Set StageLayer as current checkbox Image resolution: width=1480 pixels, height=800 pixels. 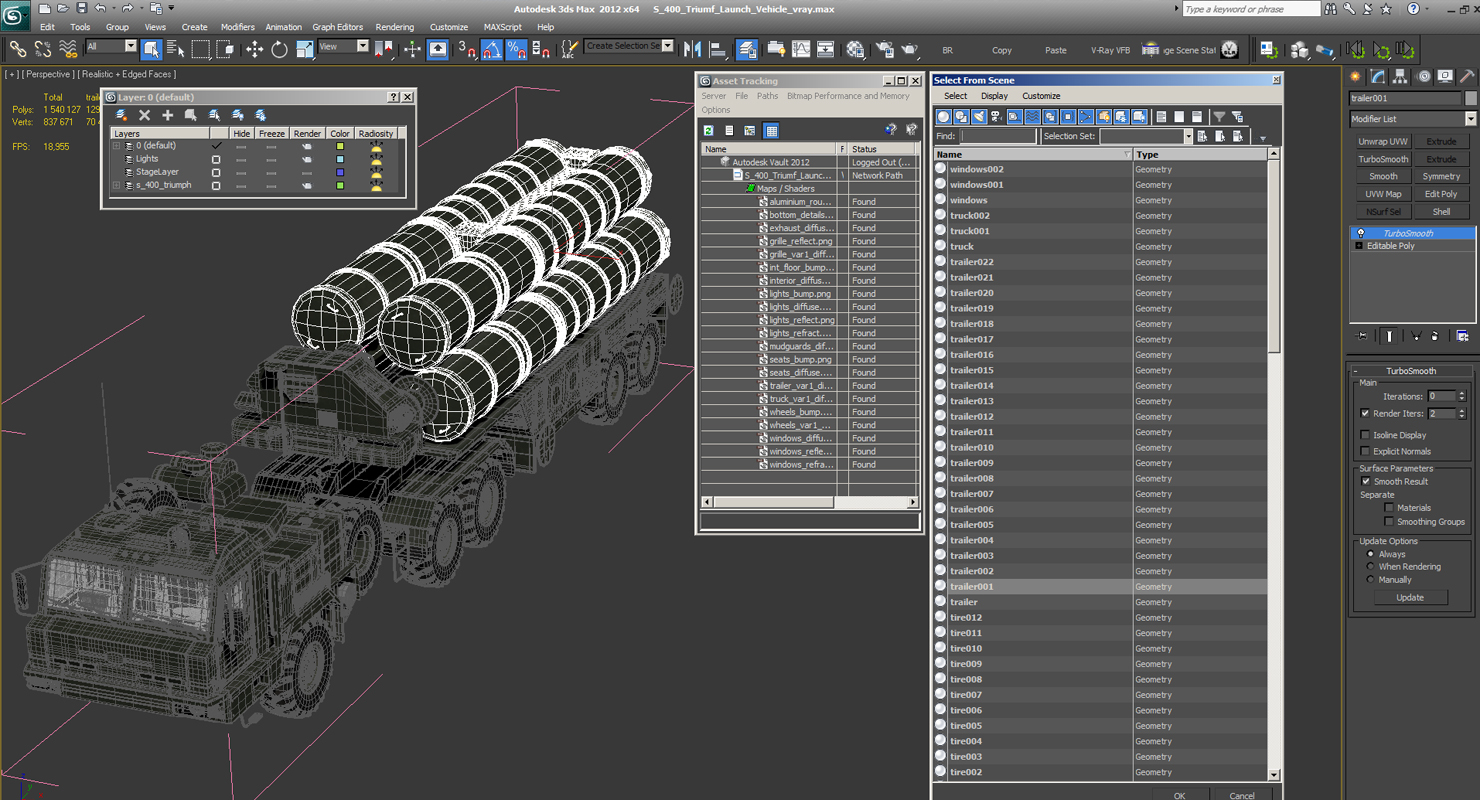[216, 172]
